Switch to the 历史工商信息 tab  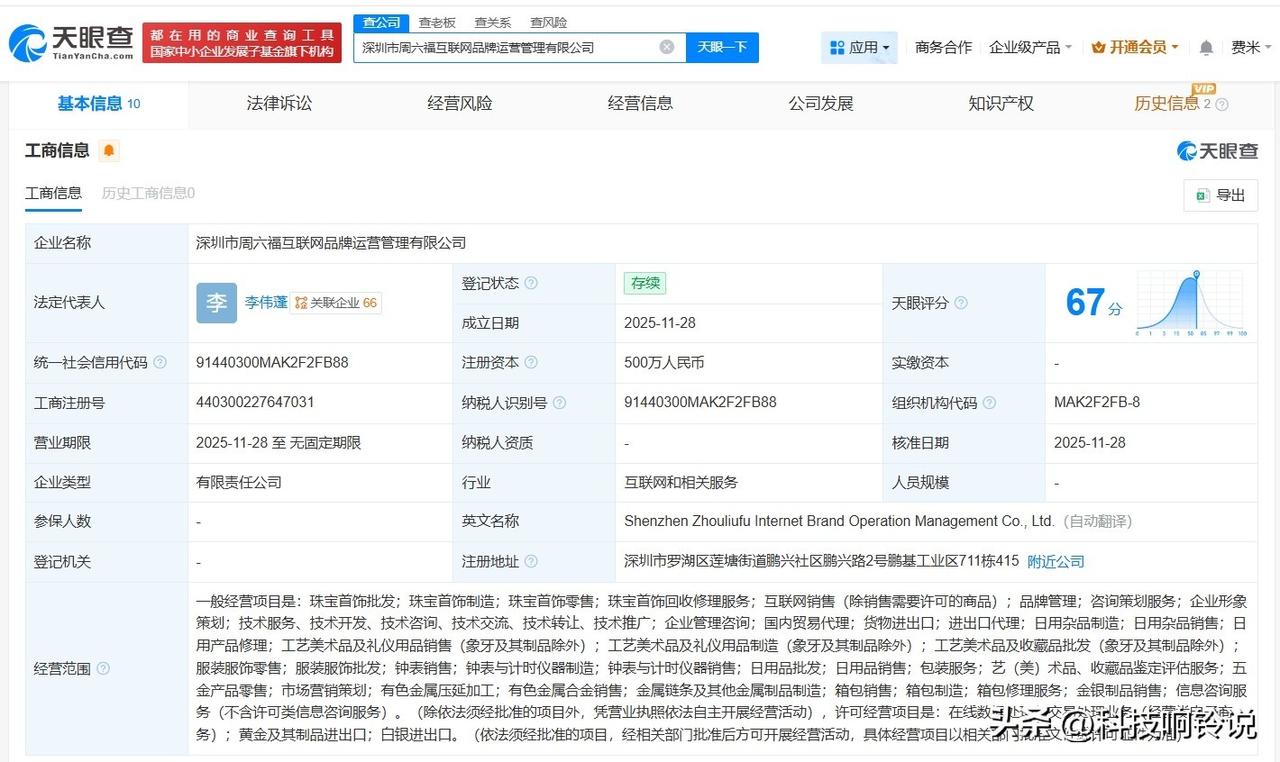tap(146, 193)
